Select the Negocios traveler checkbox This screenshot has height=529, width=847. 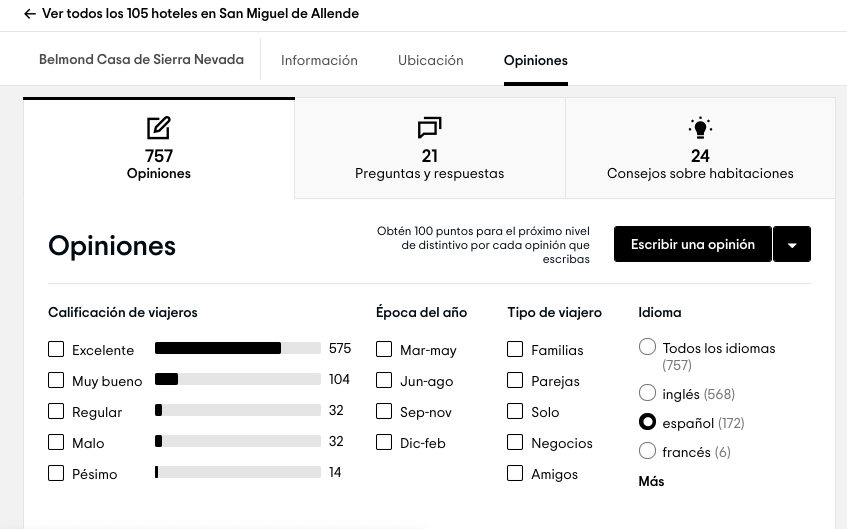pos(515,443)
